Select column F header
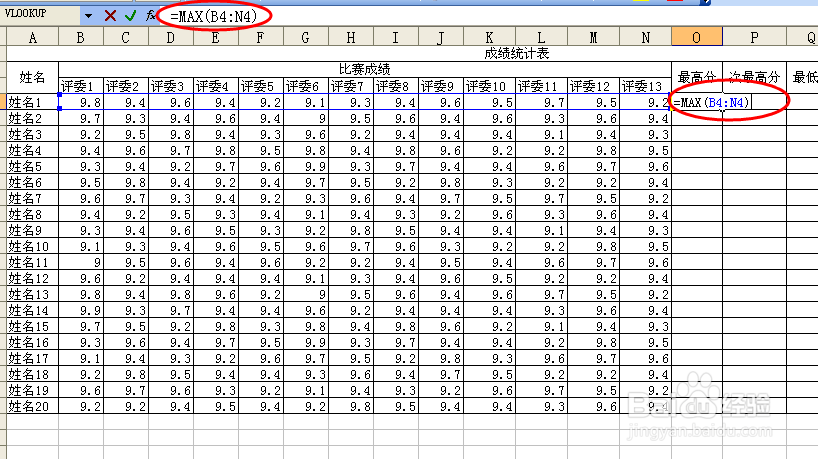 coord(260,37)
